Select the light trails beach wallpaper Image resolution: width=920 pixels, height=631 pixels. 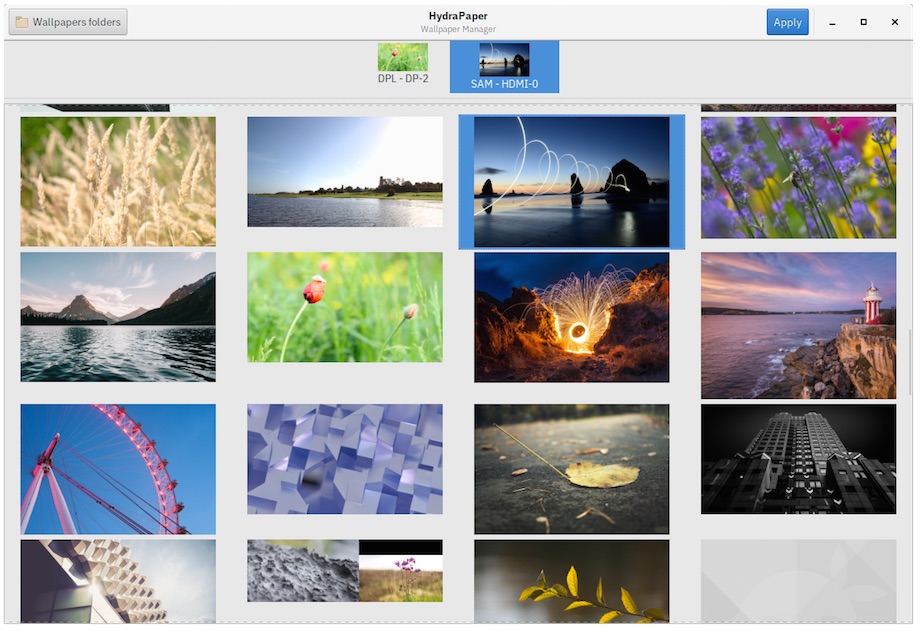pos(571,182)
